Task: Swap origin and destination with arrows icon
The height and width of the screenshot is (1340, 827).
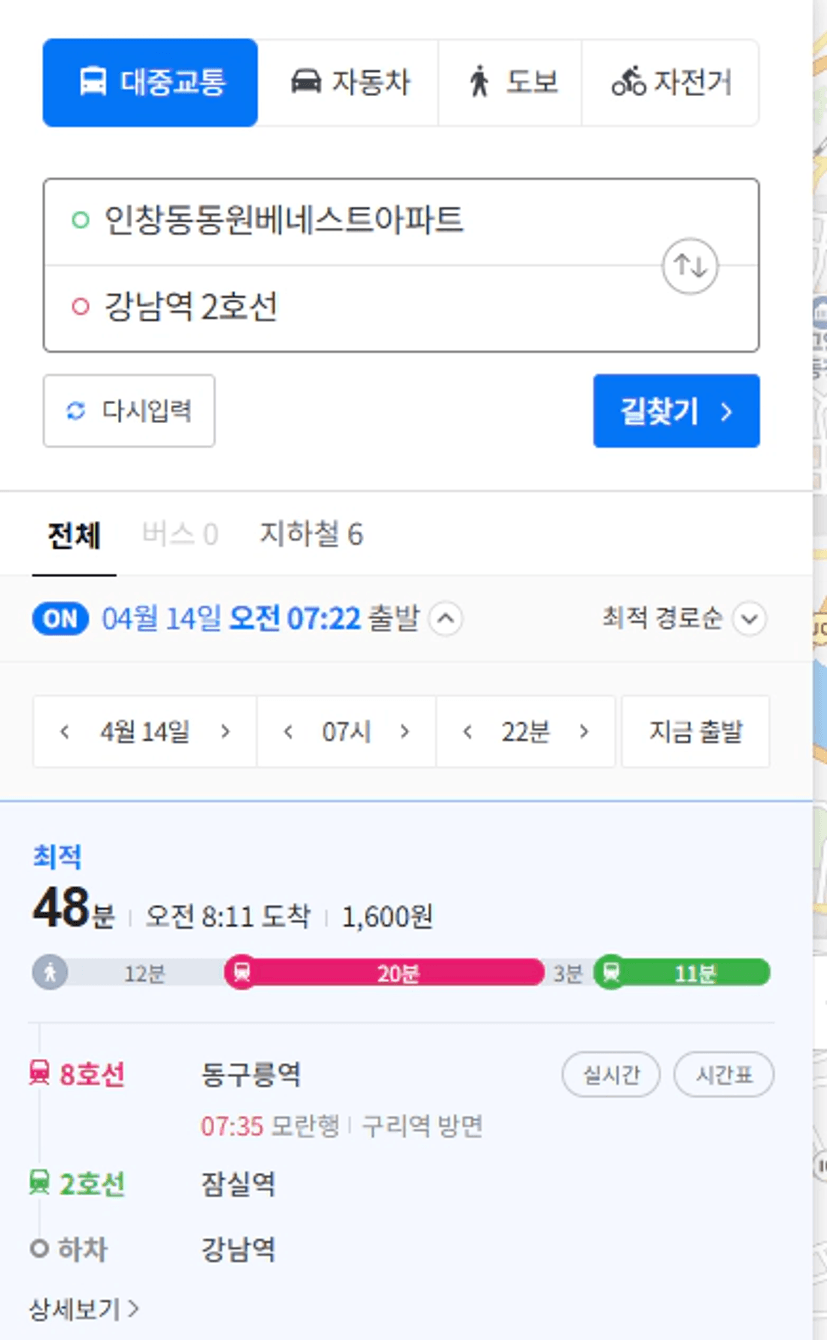Action: [x=691, y=266]
